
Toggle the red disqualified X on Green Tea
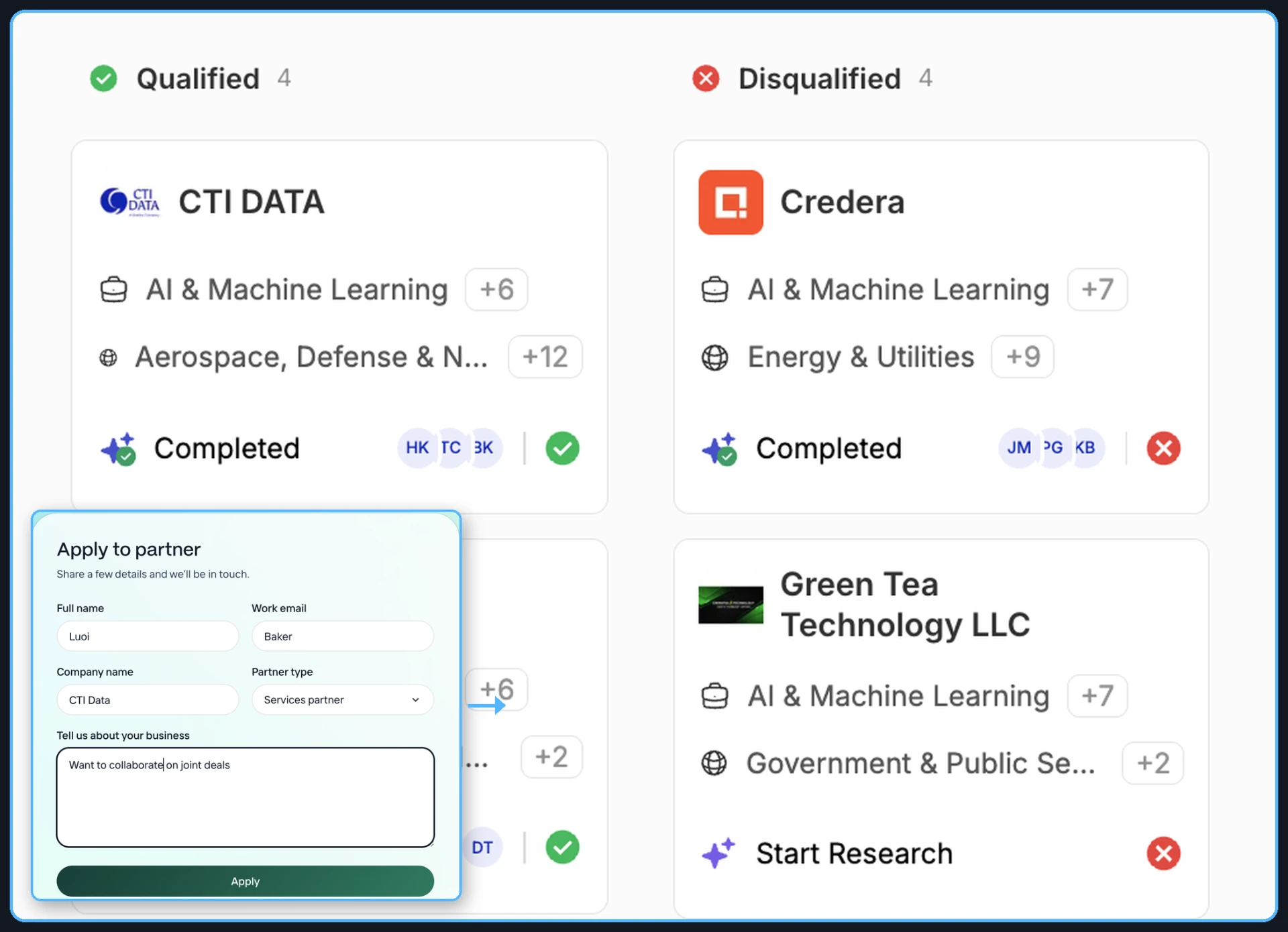1163,854
